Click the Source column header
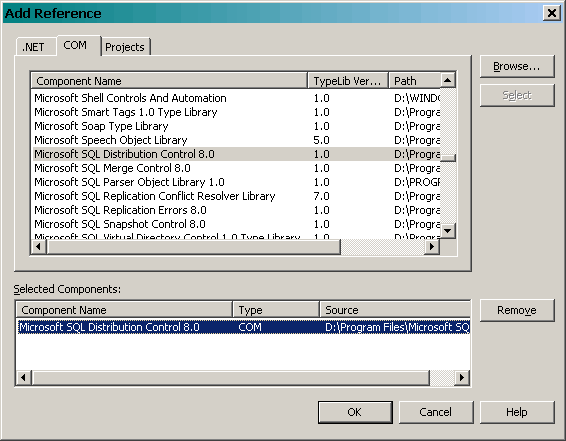This screenshot has width=566, height=441. click(395, 310)
